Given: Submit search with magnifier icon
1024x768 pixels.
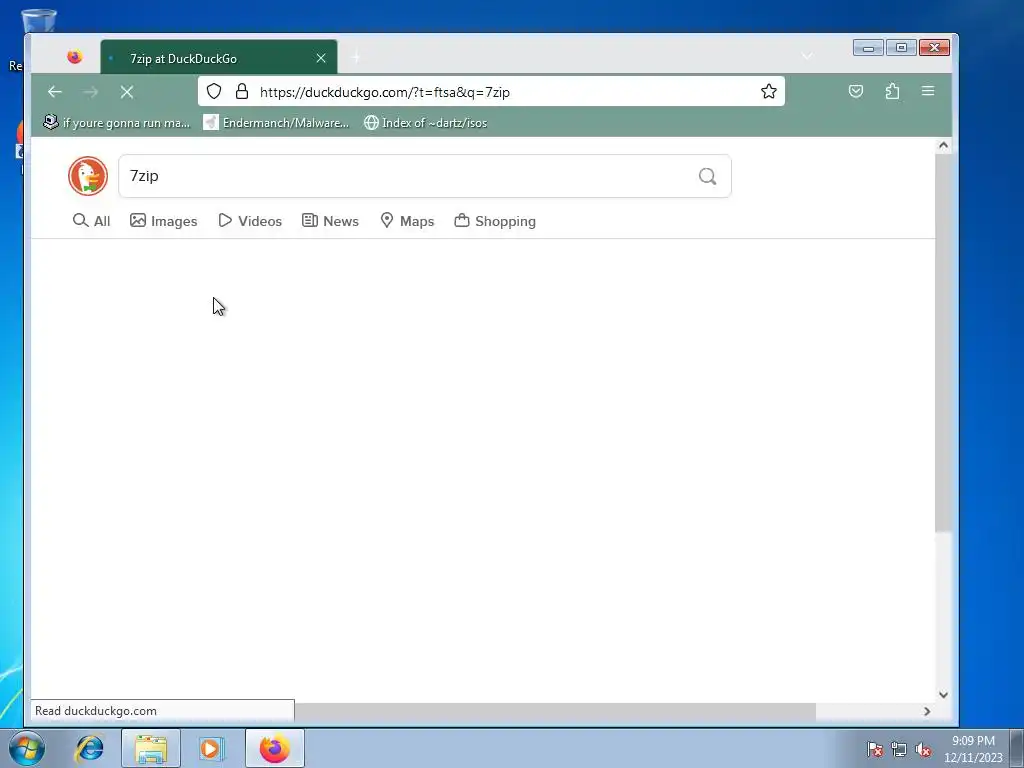Looking at the screenshot, I should pos(707,176).
